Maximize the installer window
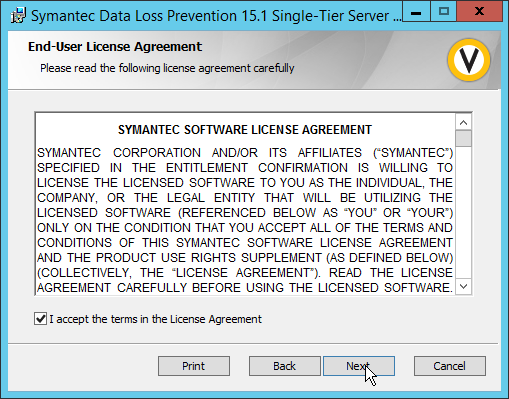The image size is (509, 399). pos(444,12)
